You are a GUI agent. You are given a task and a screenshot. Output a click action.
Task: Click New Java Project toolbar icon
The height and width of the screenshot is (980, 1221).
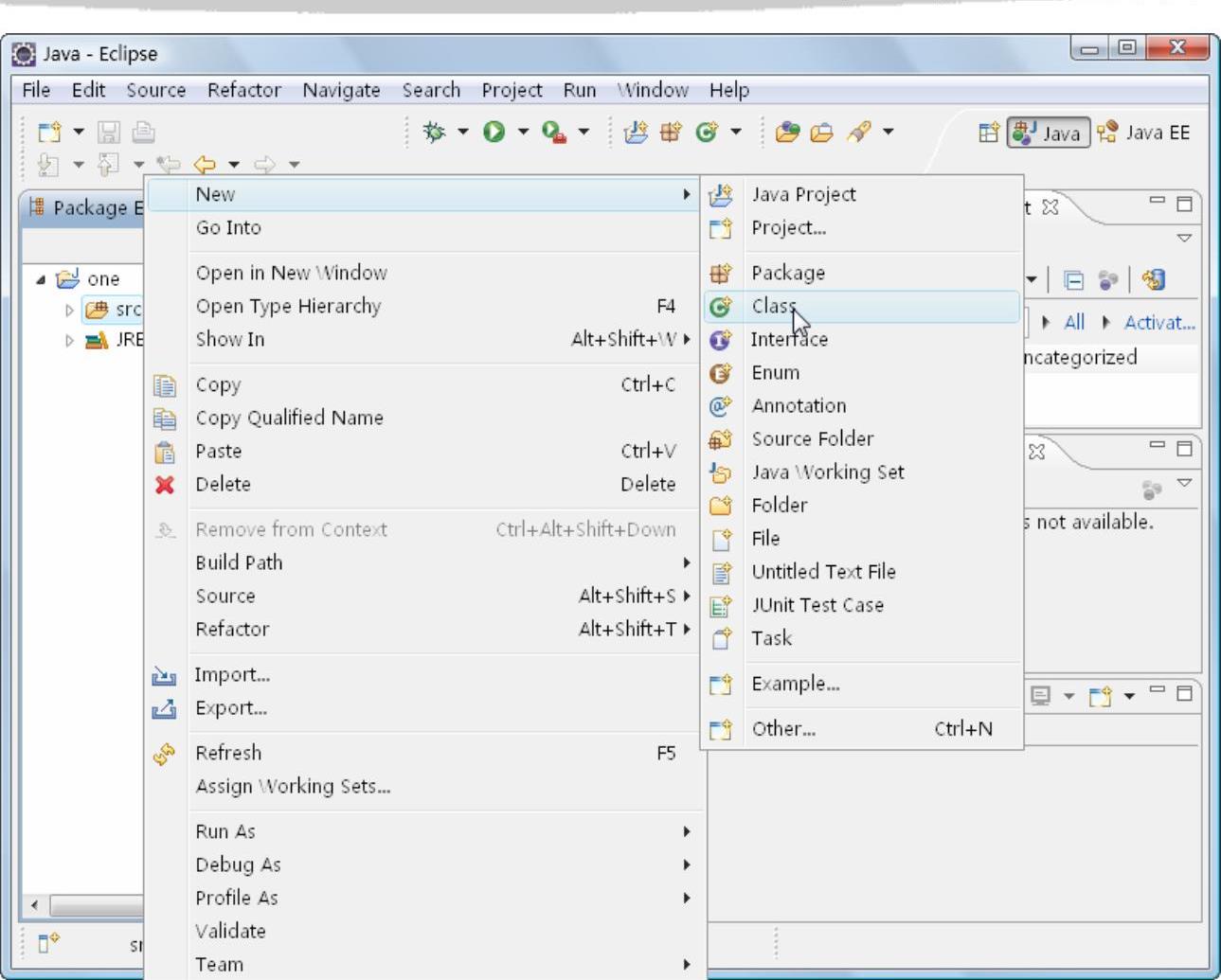point(636,132)
